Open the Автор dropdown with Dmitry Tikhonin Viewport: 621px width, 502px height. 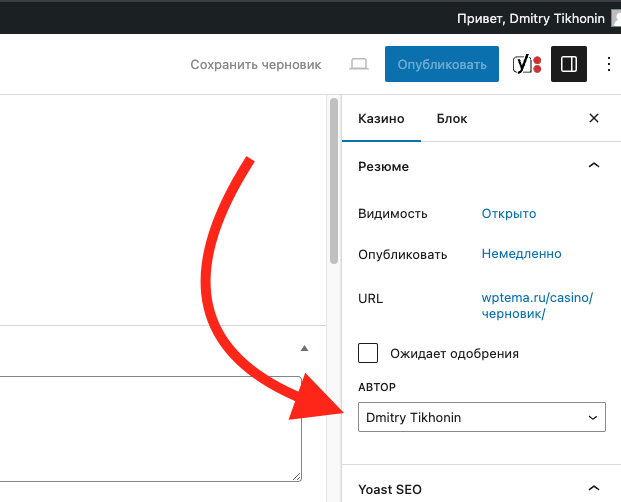click(481, 417)
